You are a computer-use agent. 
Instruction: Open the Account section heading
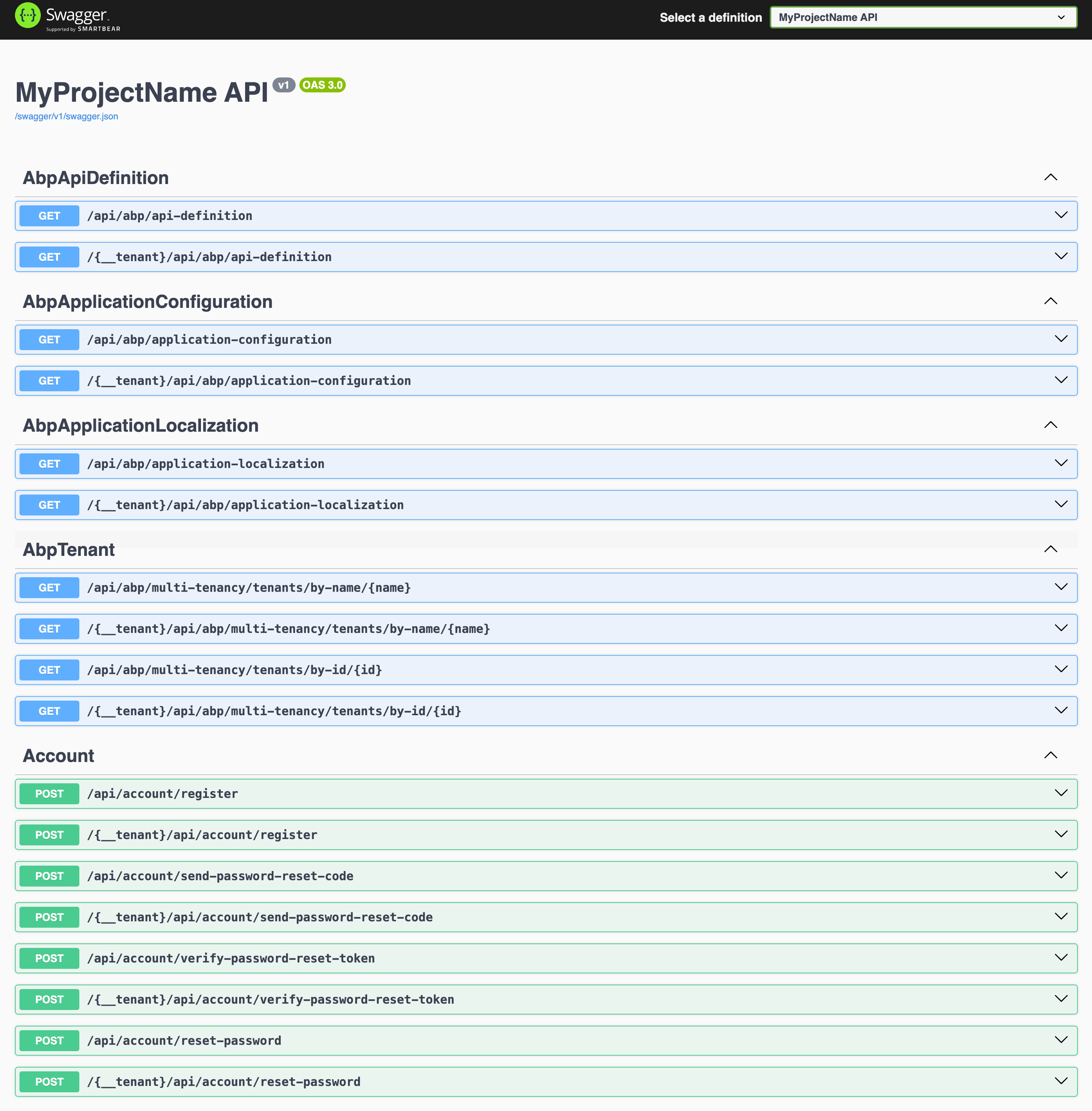pyautogui.click(x=58, y=756)
